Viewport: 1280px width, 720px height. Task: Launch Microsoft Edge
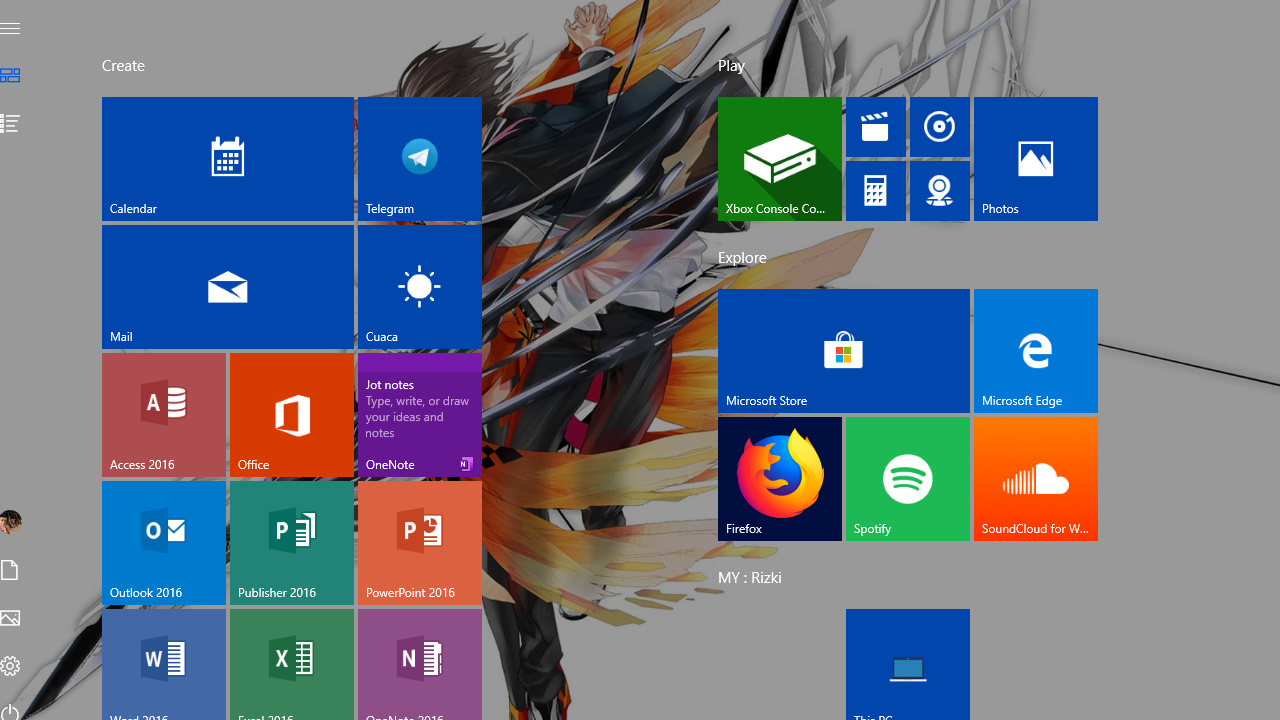pos(1035,350)
